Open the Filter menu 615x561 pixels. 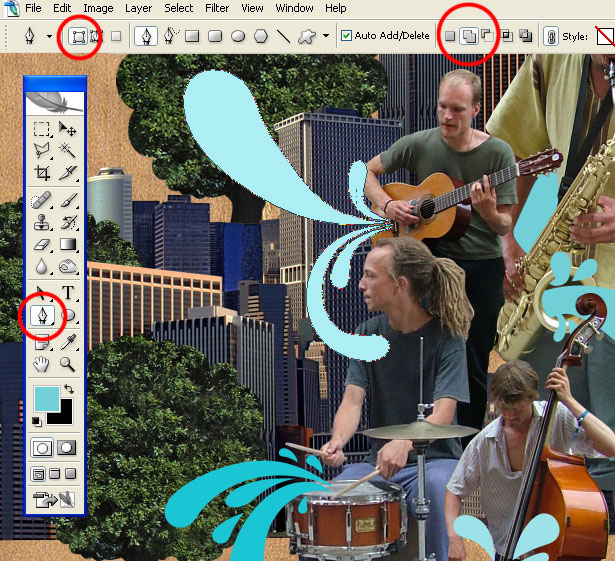tap(217, 8)
